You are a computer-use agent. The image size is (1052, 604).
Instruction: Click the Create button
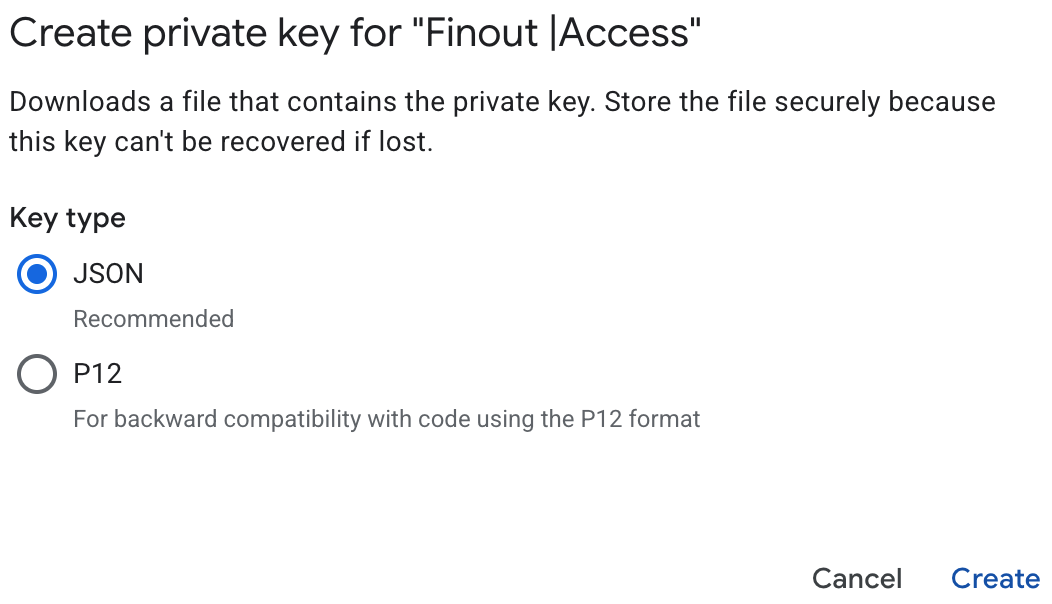pos(995,578)
